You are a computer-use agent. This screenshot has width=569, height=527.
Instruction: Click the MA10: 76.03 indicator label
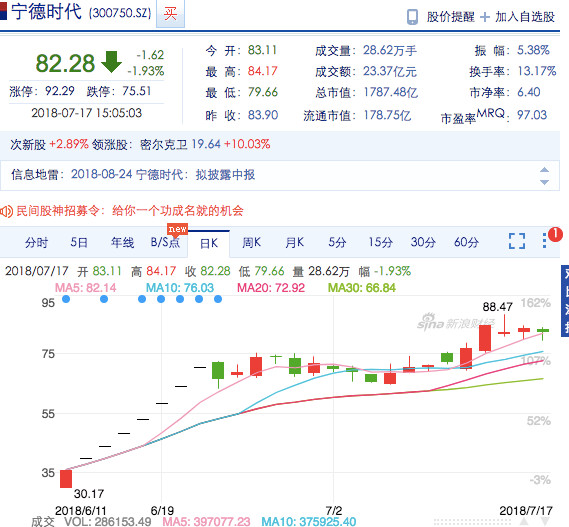tap(180, 288)
